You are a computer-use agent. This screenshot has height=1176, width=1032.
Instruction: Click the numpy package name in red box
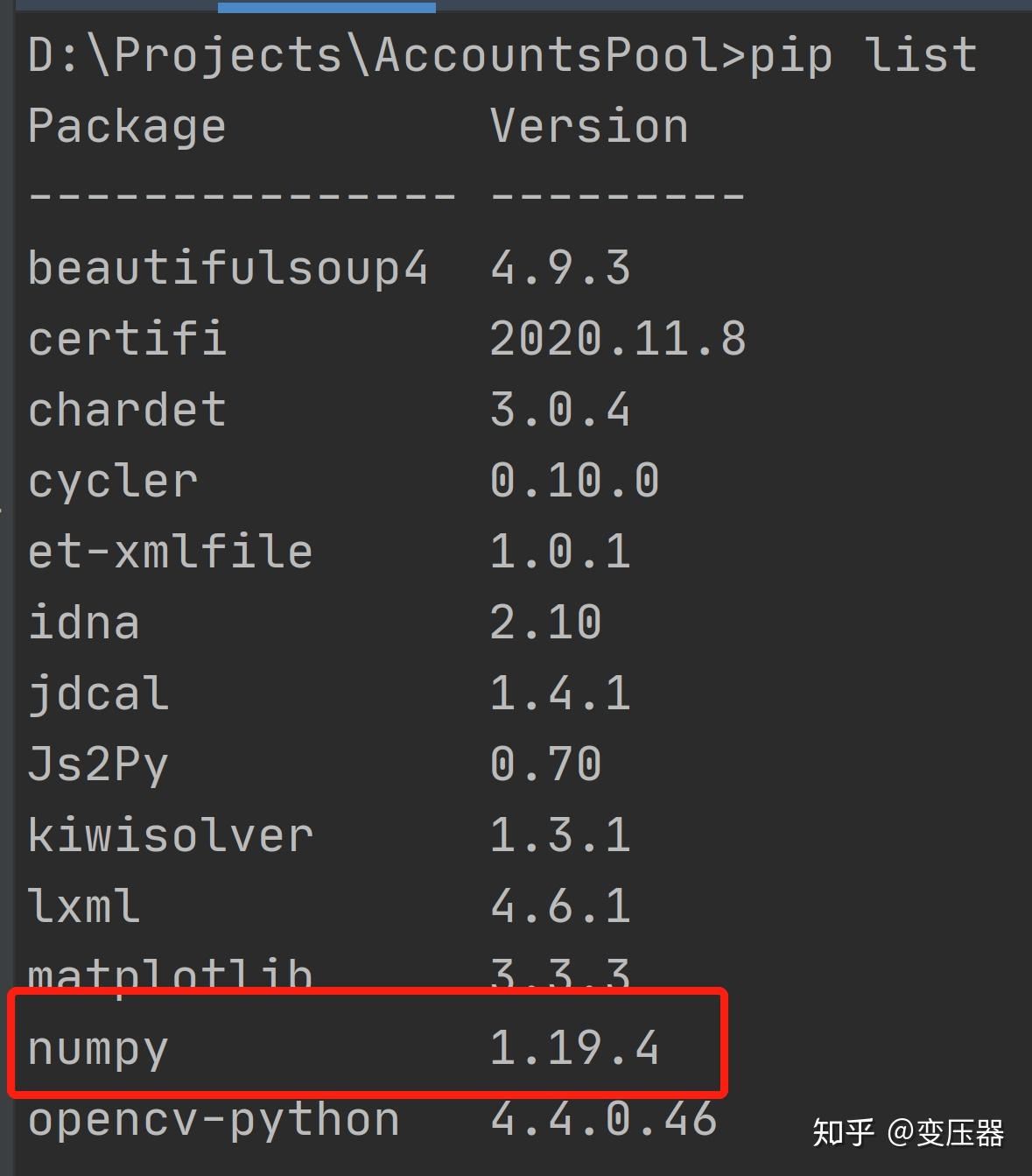pos(96,1049)
